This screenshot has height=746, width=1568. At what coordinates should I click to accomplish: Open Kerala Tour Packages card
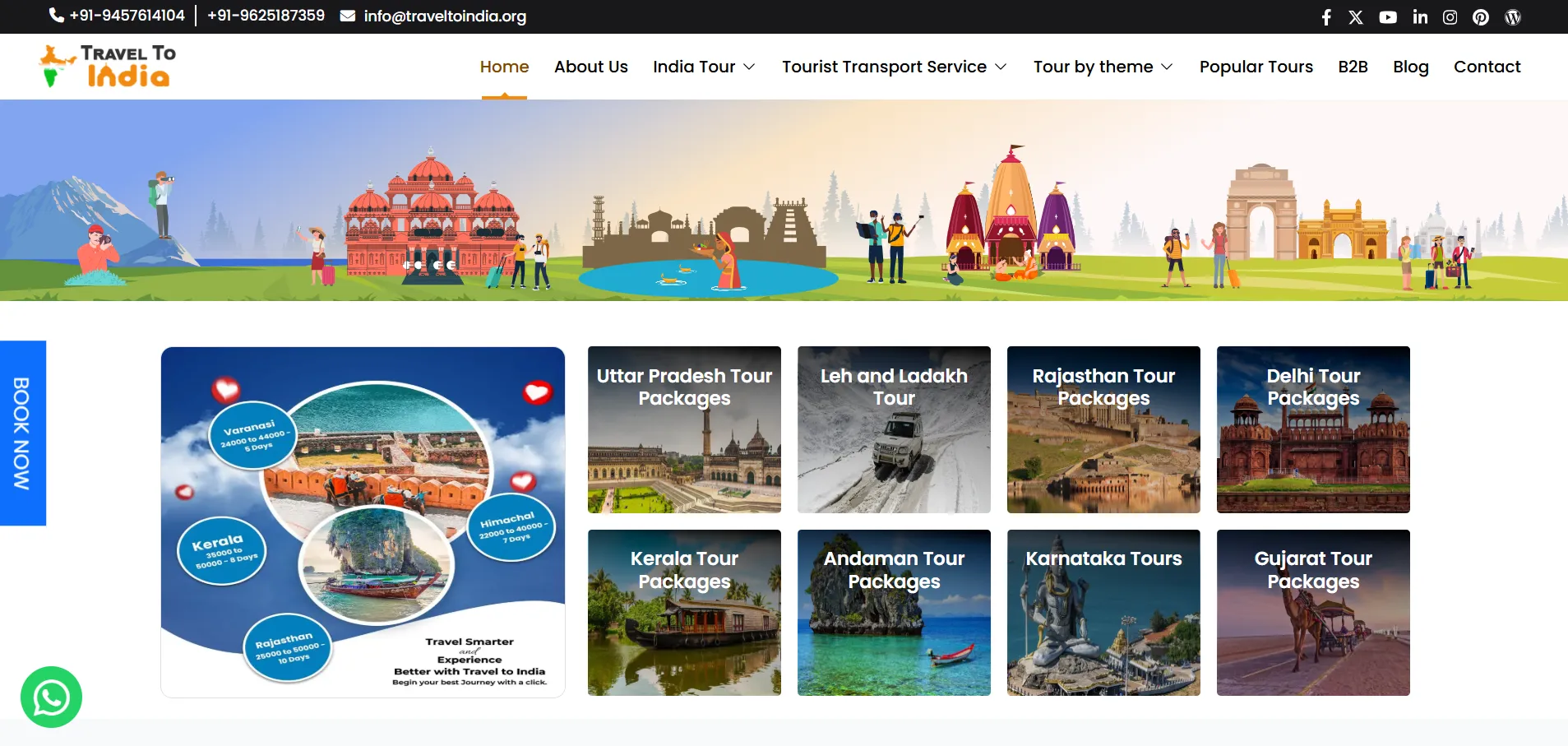click(x=684, y=613)
